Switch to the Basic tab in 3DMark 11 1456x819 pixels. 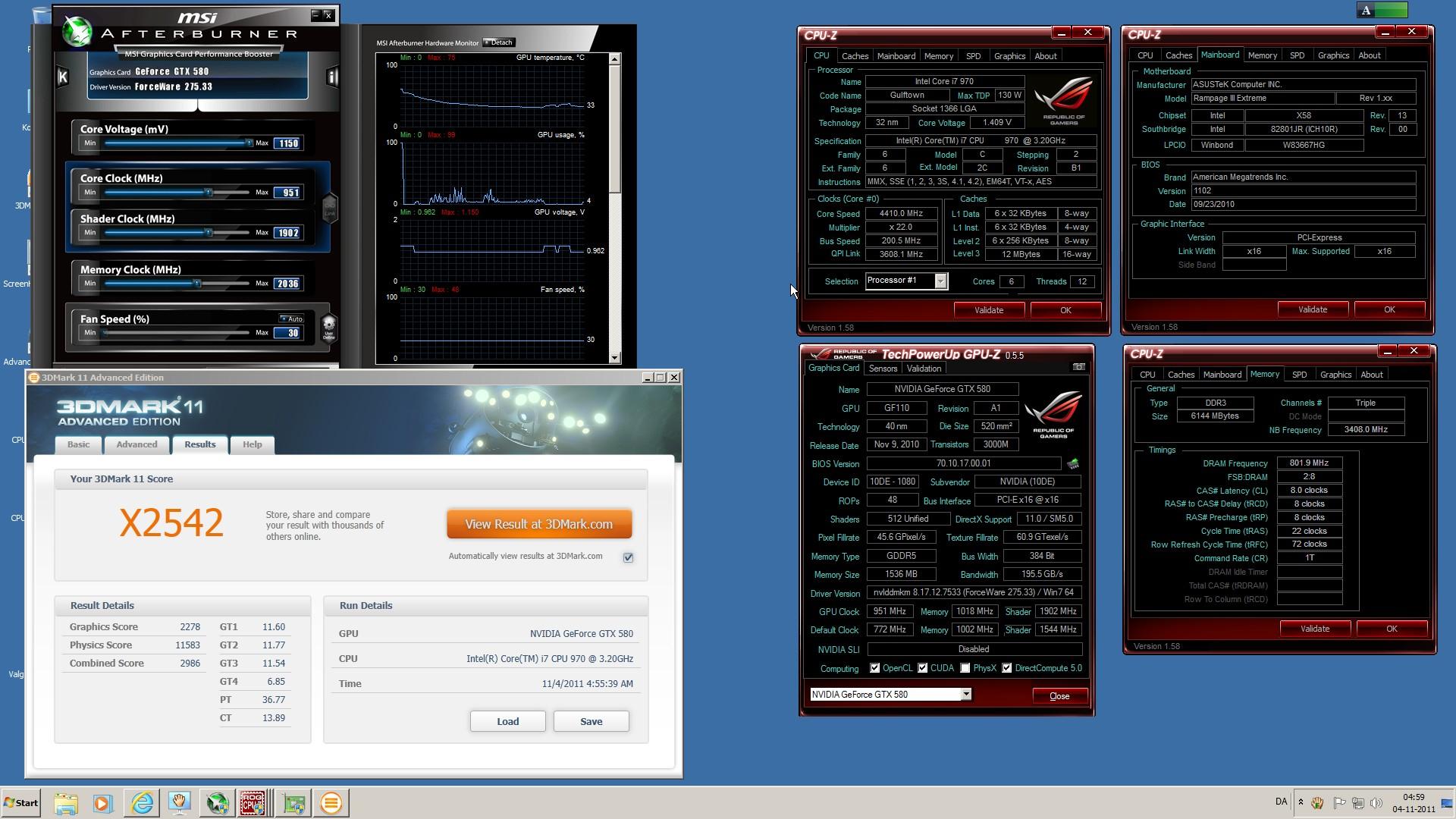pos(78,444)
